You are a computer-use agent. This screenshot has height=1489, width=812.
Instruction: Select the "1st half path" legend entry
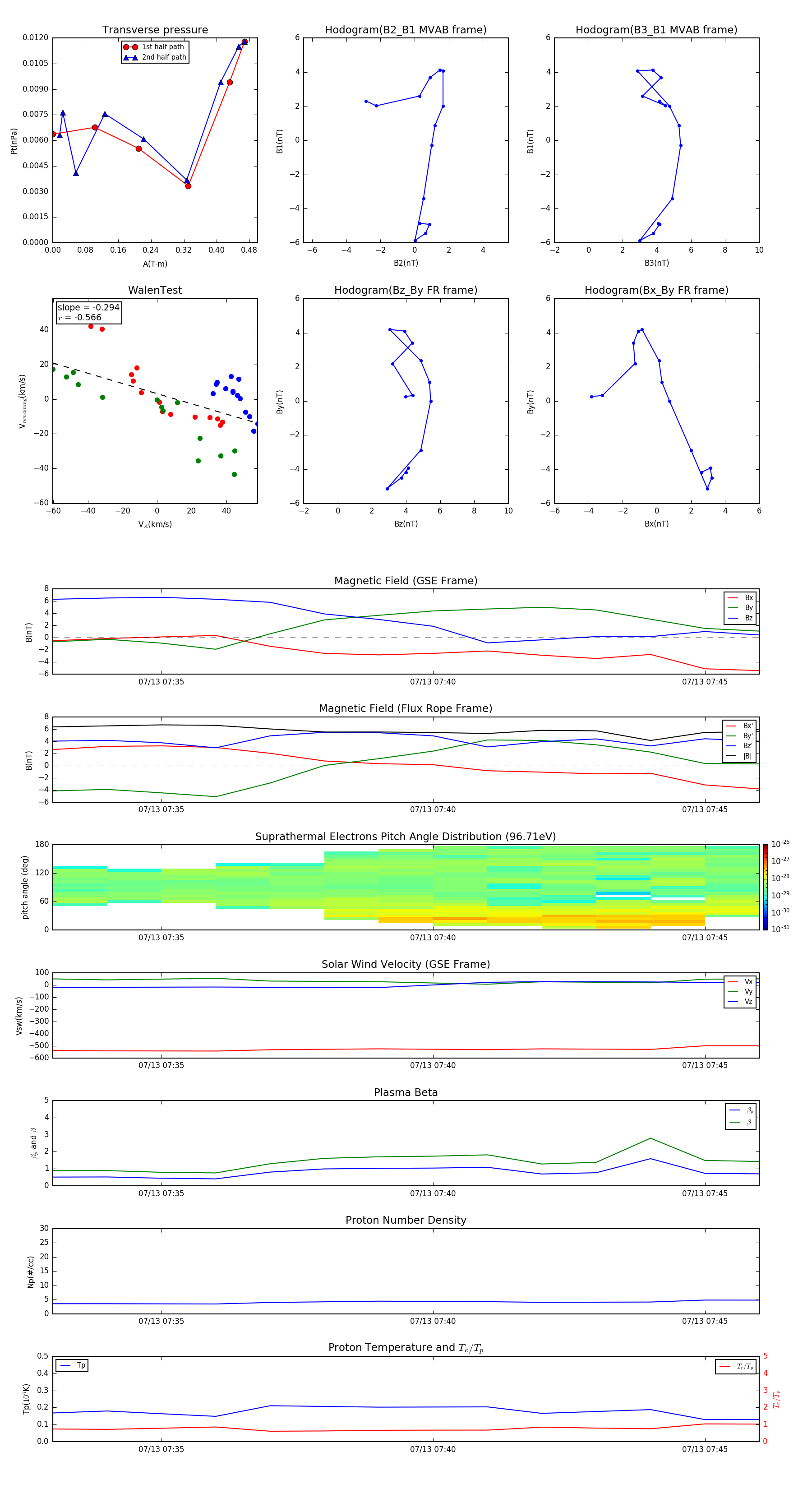(x=154, y=47)
